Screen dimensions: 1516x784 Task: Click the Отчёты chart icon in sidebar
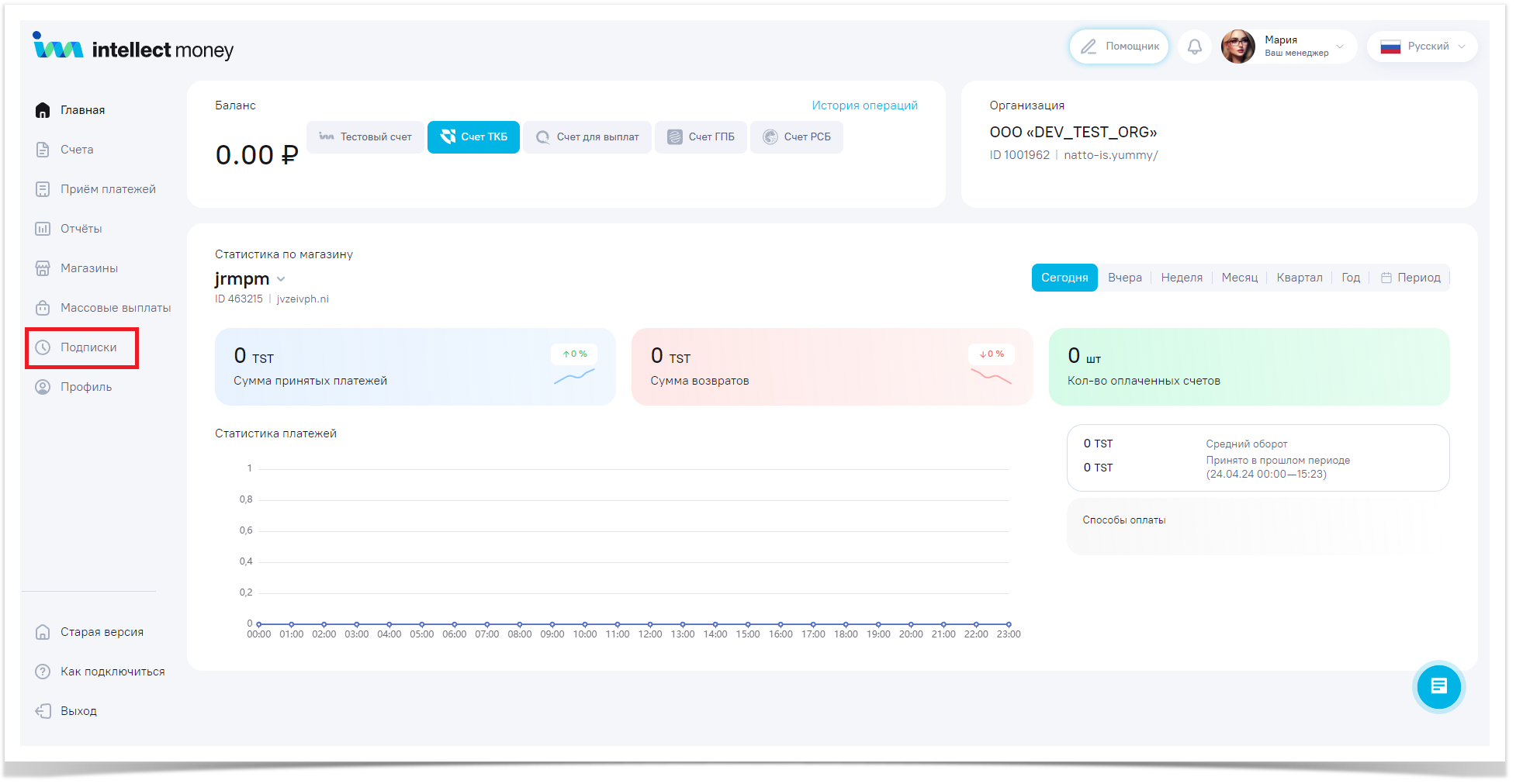[x=43, y=229]
